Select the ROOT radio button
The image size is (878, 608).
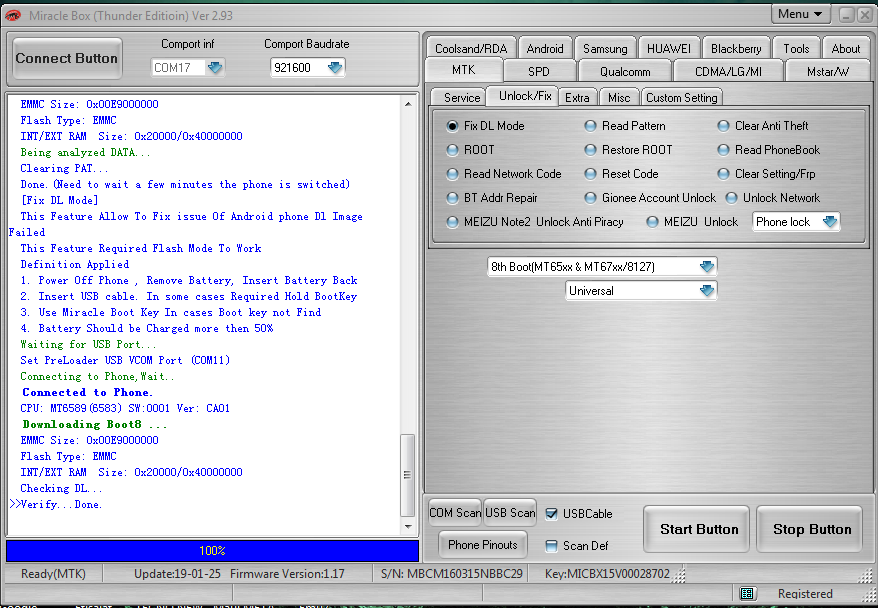point(452,150)
